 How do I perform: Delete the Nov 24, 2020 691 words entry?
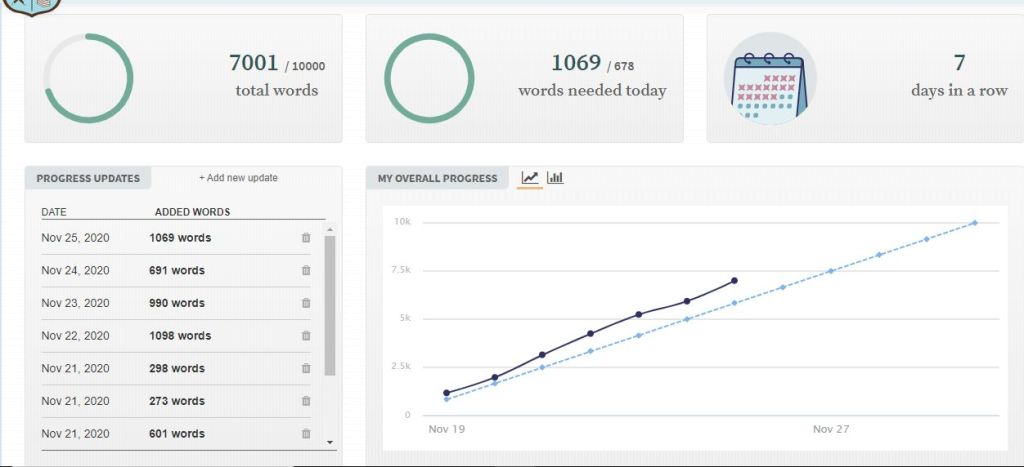coord(306,271)
